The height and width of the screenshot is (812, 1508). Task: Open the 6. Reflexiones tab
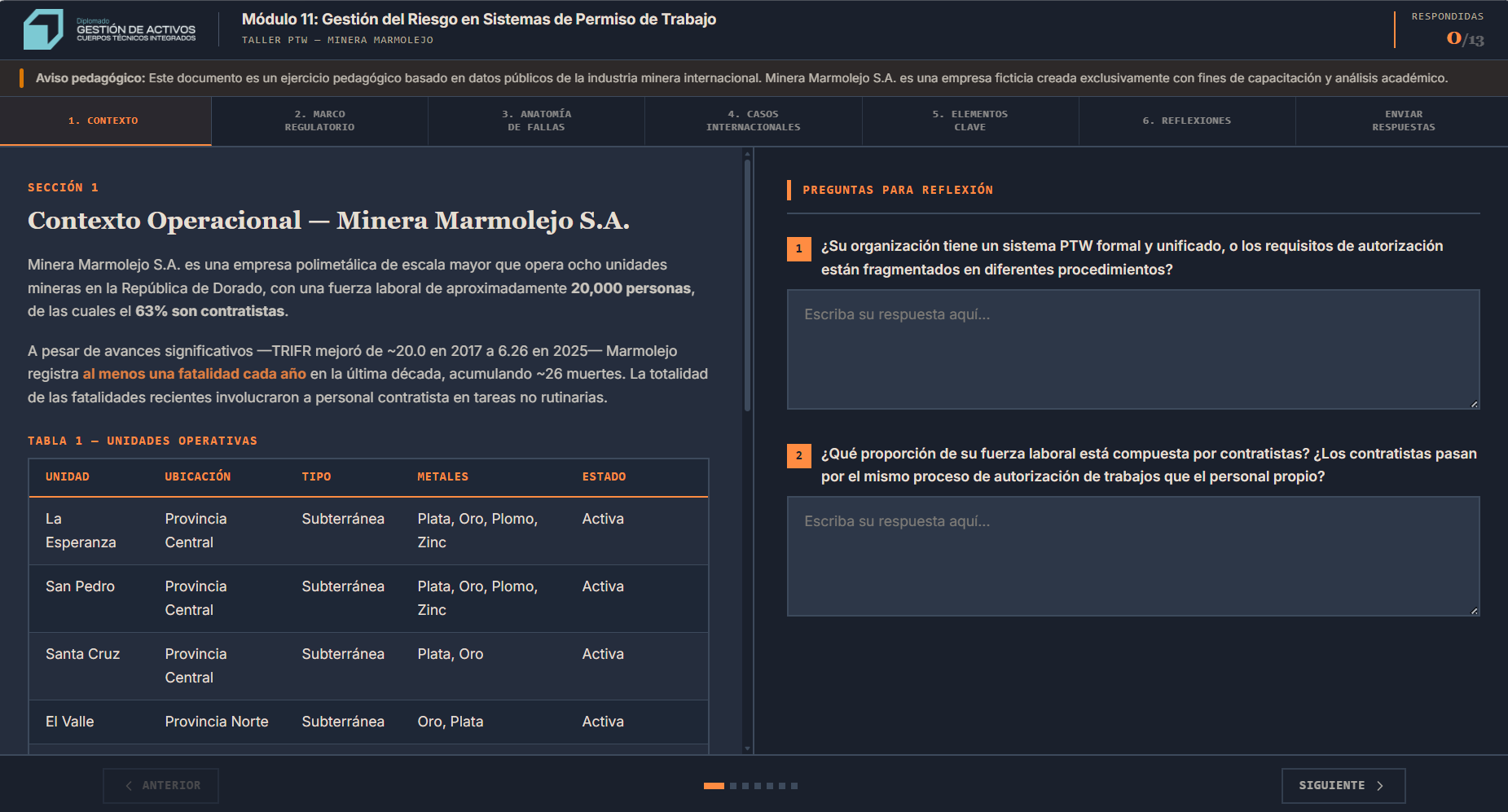[1186, 121]
